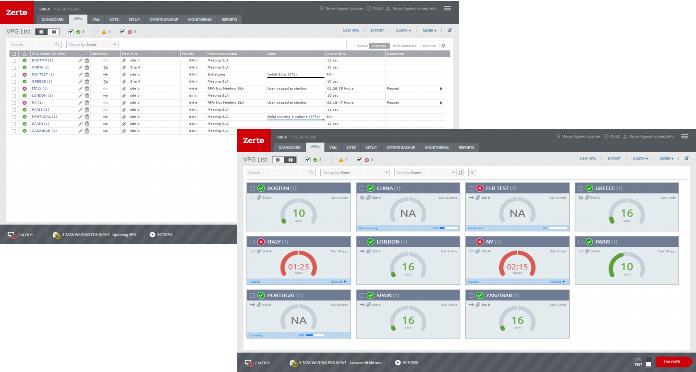The image size is (696, 372).
Task: Open the hamburger menu in front window header
Action: click(x=684, y=136)
